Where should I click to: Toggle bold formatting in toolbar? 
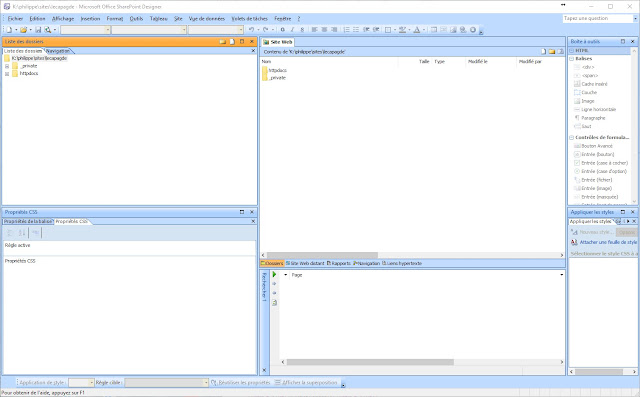coord(282,29)
